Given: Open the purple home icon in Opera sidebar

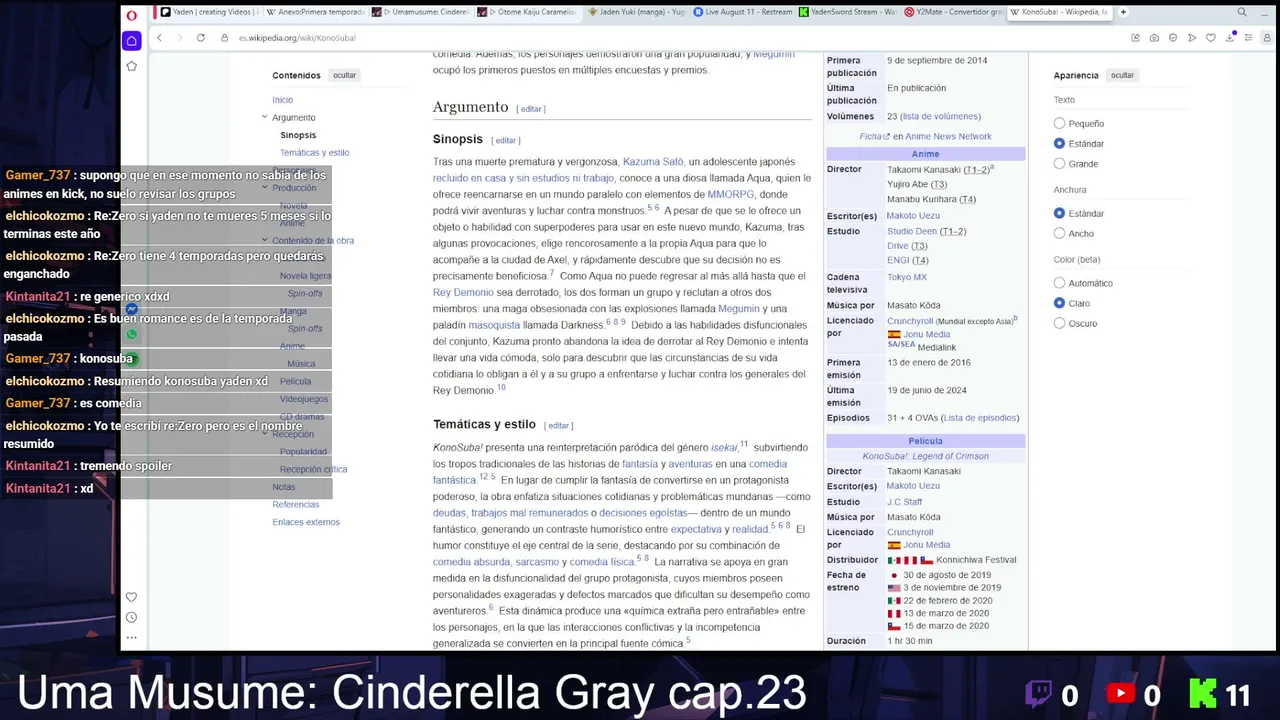Looking at the screenshot, I should pos(131,41).
